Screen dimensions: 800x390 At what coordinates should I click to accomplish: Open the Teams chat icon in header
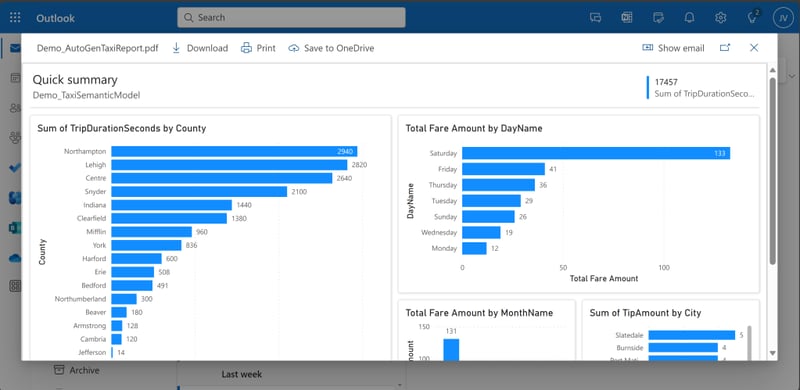point(595,18)
